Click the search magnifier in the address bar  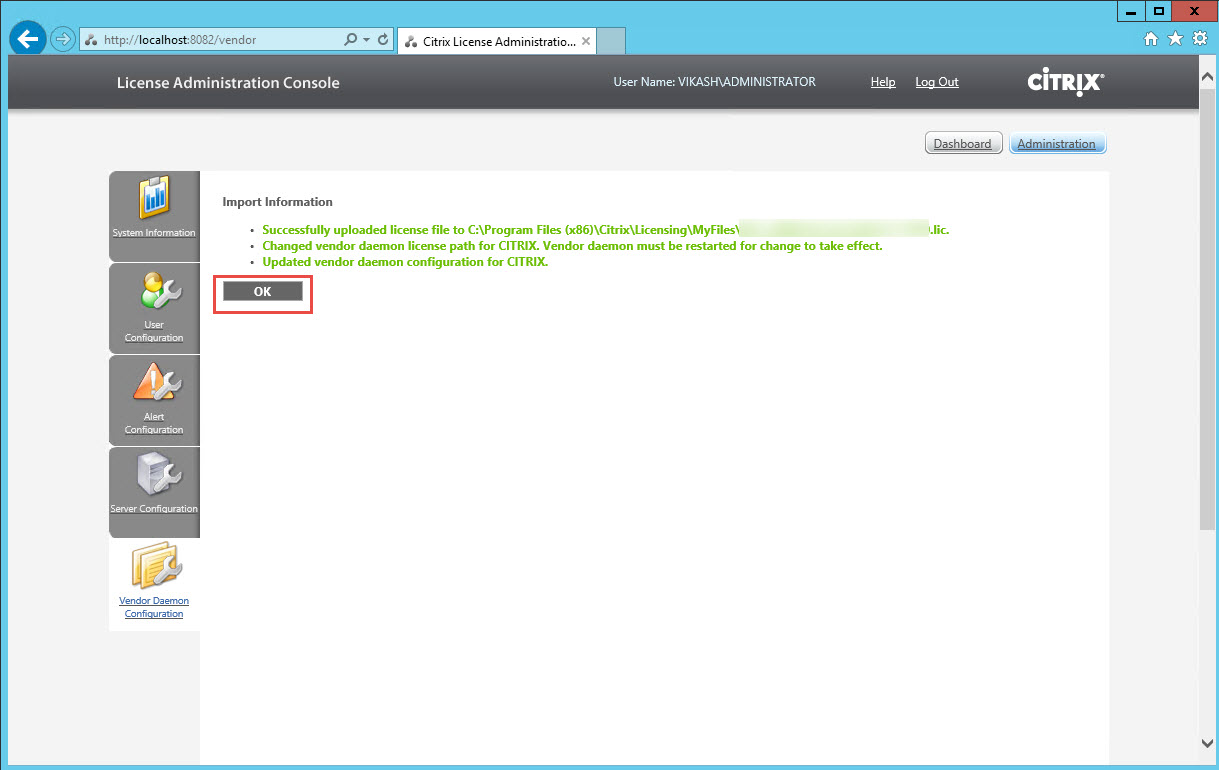(350, 40)
